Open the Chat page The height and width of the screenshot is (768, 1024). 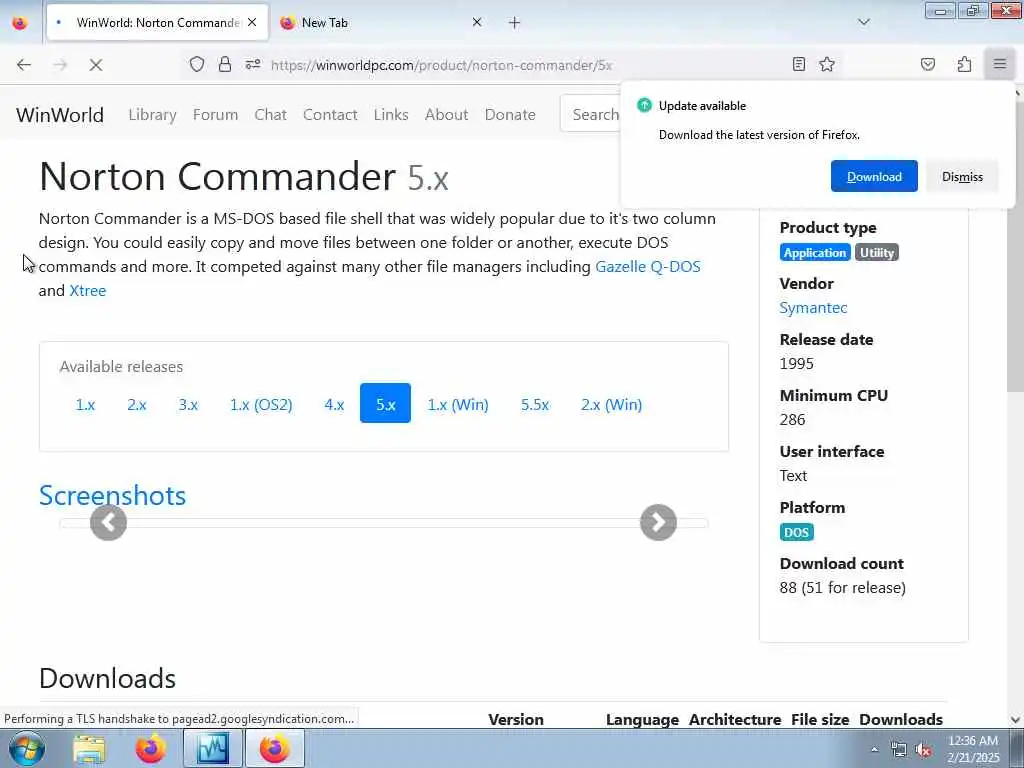(x=270, y=114)
